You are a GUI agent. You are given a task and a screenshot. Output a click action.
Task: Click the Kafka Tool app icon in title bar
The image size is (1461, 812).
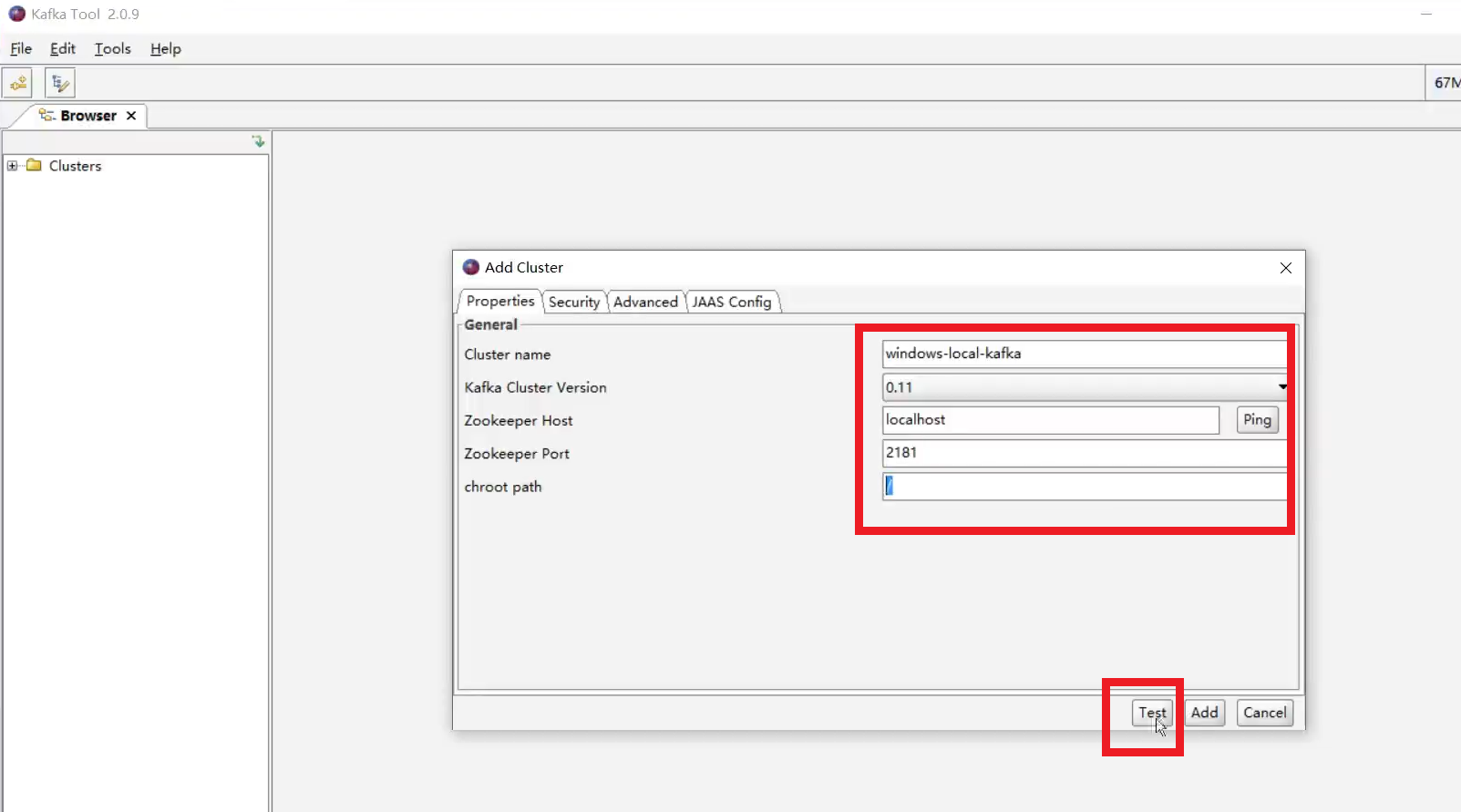pos(16,14)
